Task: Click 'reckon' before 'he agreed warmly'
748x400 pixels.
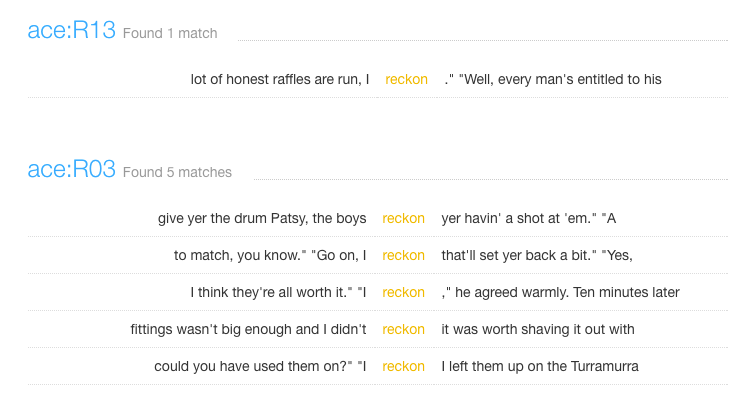Action: point(404,292)
